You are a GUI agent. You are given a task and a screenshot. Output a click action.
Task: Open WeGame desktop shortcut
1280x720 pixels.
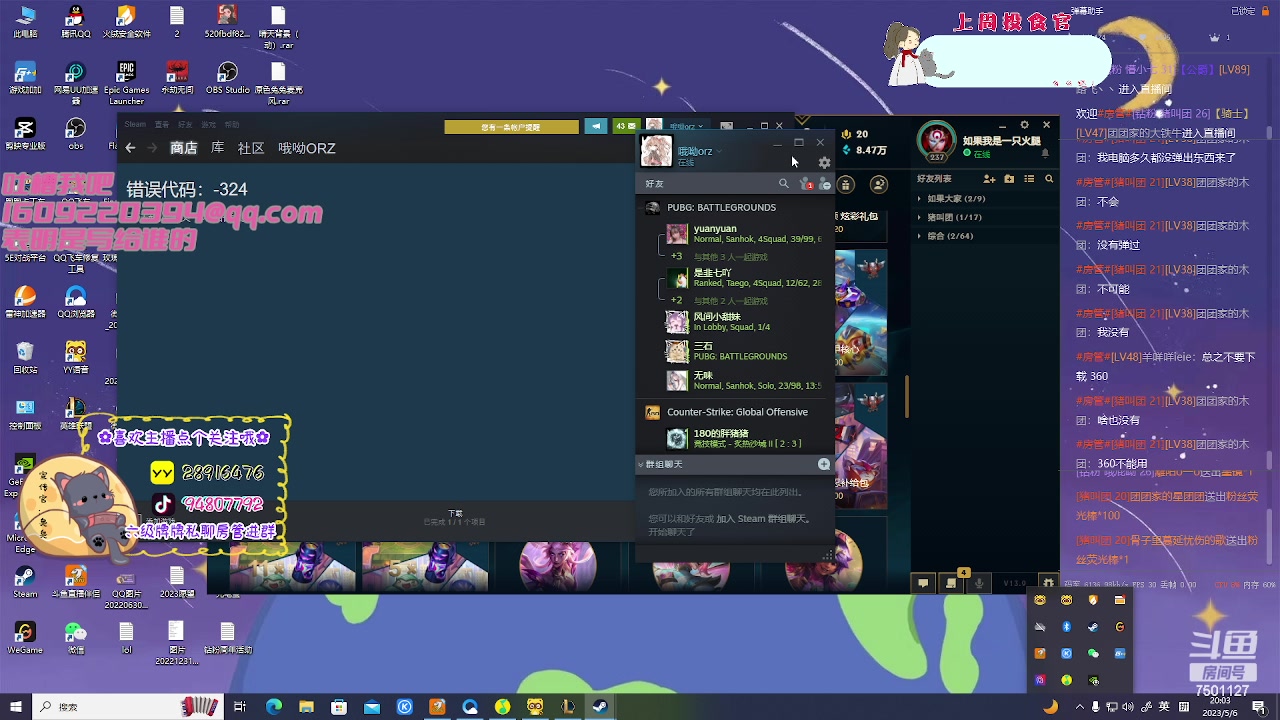coord(25,638)
